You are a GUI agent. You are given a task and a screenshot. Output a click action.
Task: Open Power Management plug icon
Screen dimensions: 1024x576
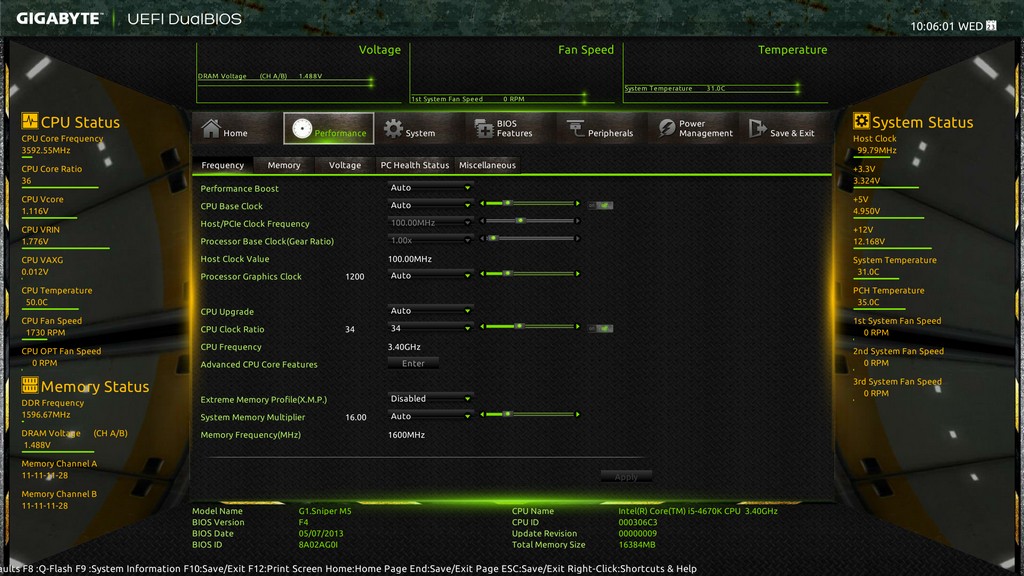667,128
